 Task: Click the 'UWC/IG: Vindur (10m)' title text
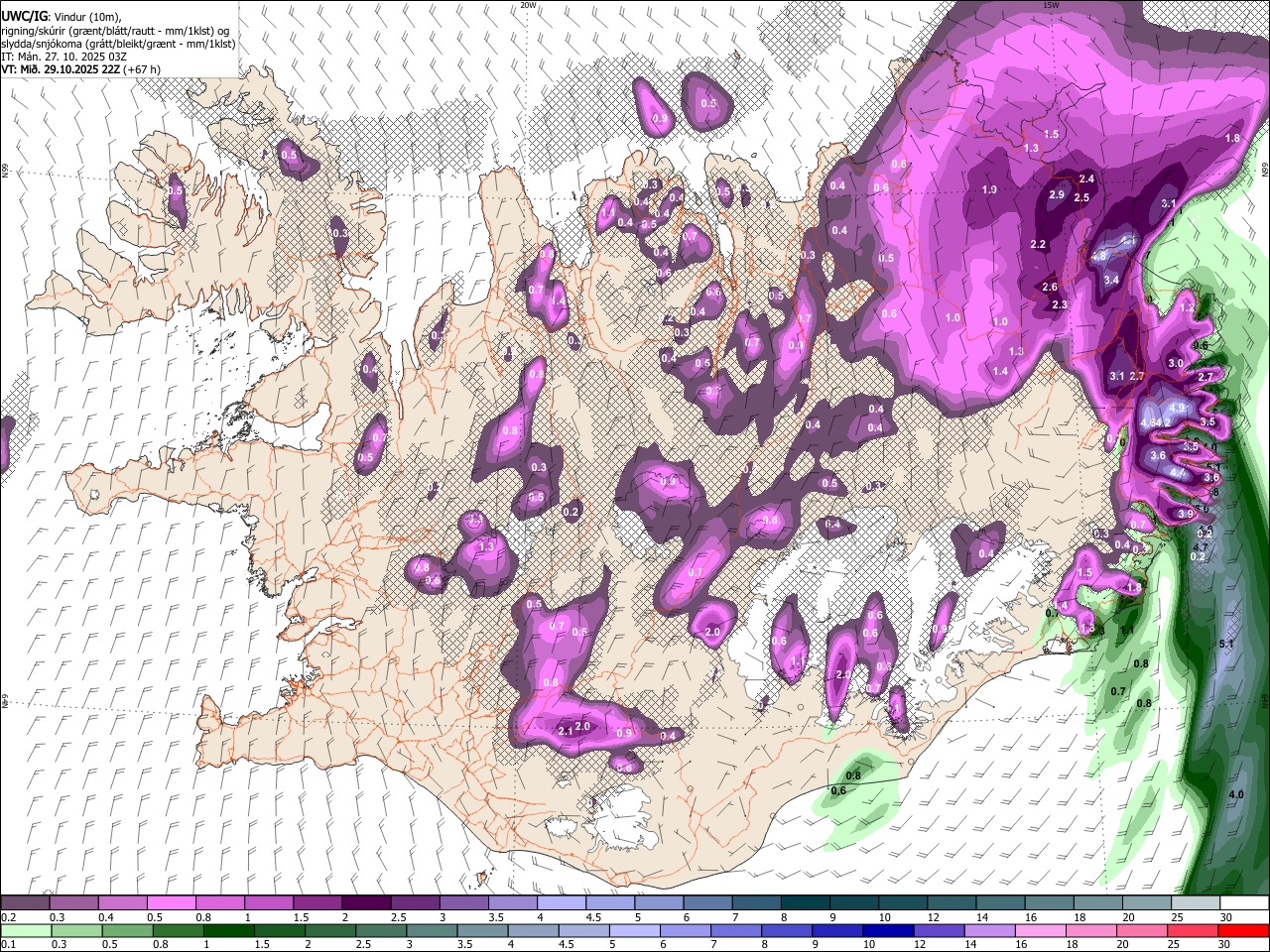tap(61, 15)
